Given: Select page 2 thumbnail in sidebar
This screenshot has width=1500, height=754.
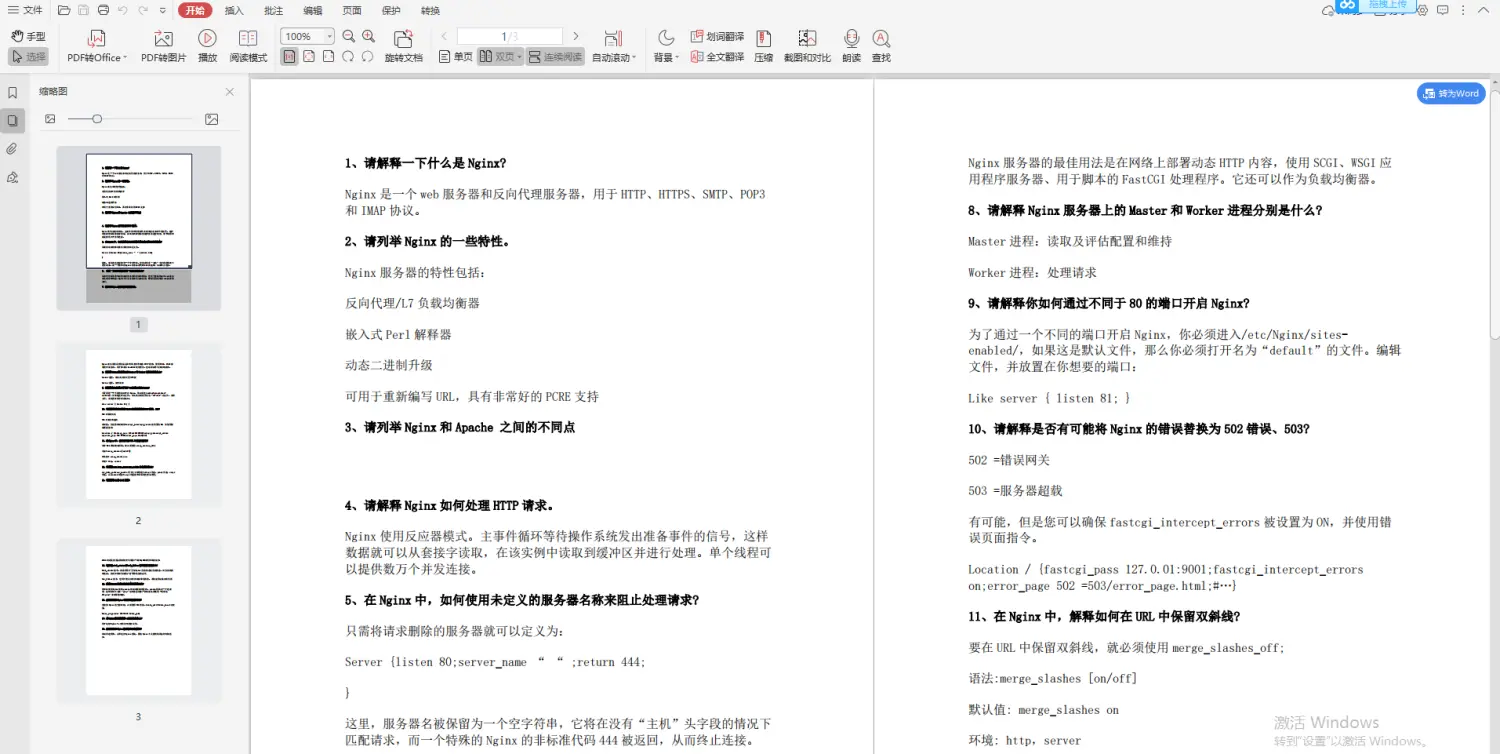Looking at the screenshot, I should pyautogui.click(x=138, y=423).
